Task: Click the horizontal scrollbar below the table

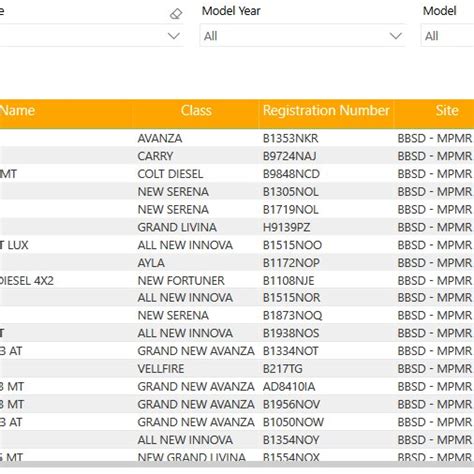Action: [x=237, y=464]
